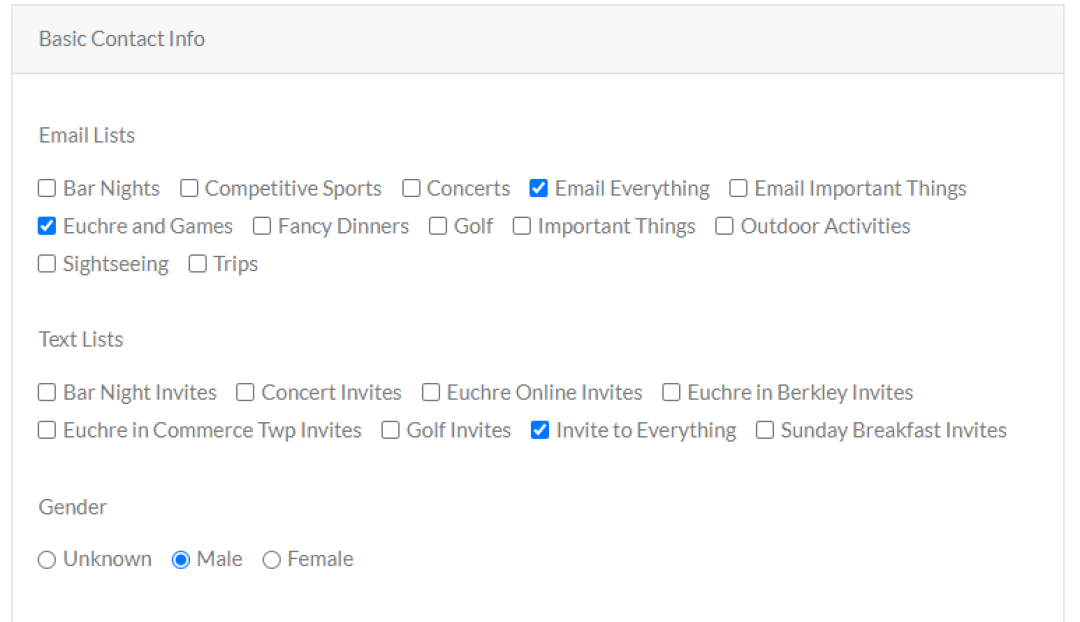Check Outdoor Activities
Image resolution: width=1080 pixels, height=622 pixels.
(724, 226)
